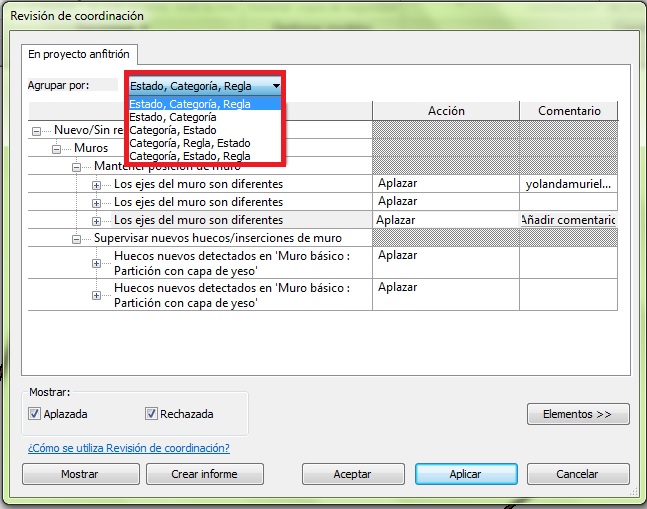Click the Crear informe button
This screenshot has width=647, height=509.
coord(203,474)
